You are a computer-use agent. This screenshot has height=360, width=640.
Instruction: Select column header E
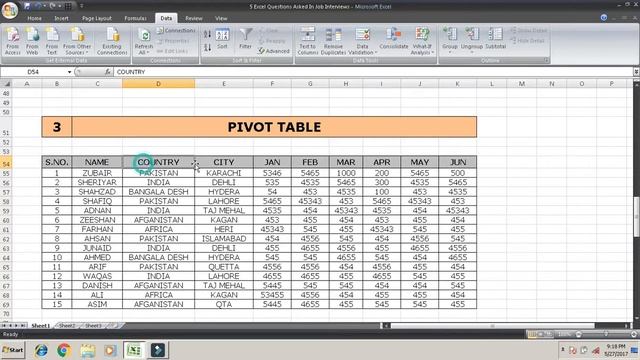tap(224, 84)
